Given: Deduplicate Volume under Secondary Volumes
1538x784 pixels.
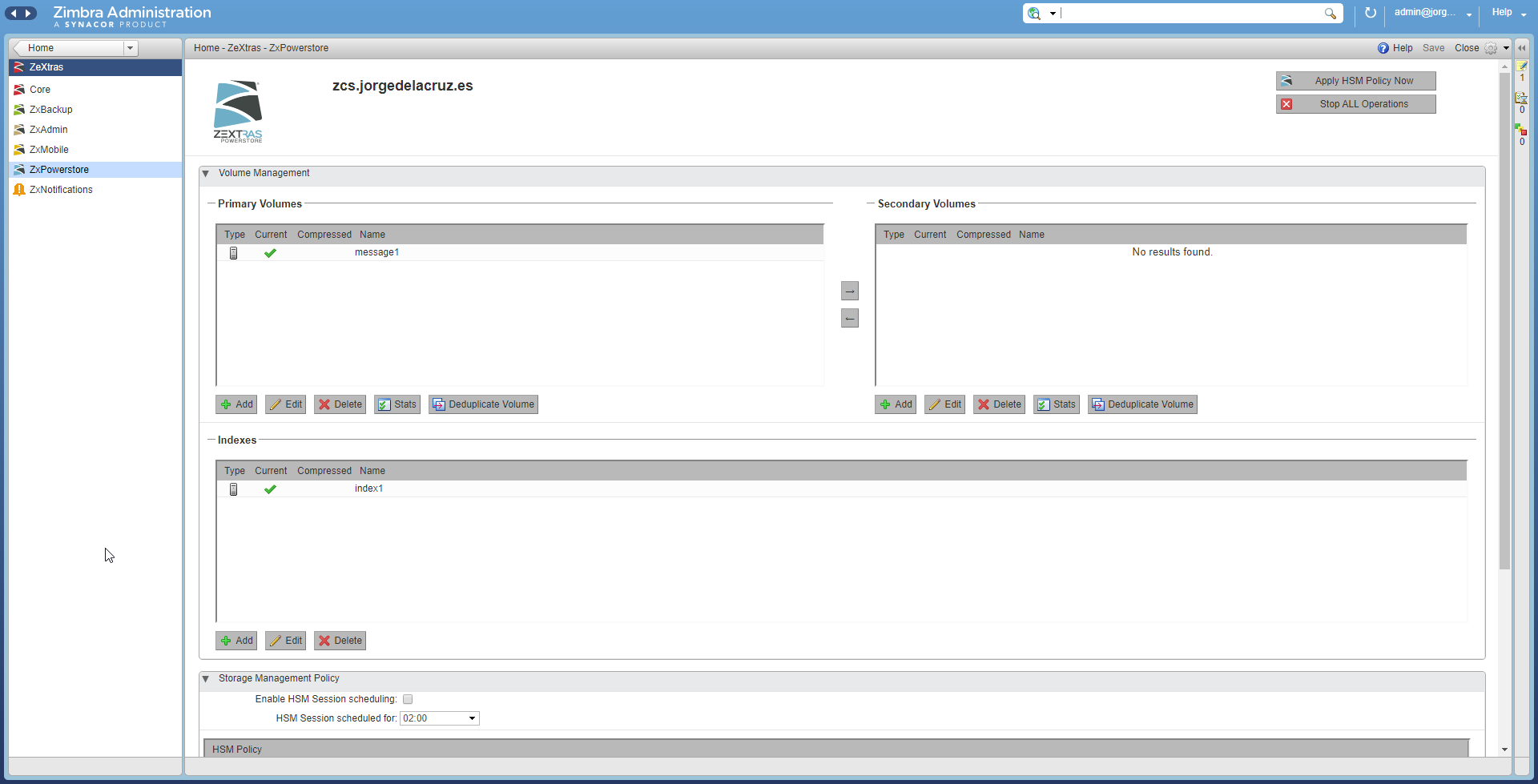Looking at the screenshot, I should [1142, 404].
